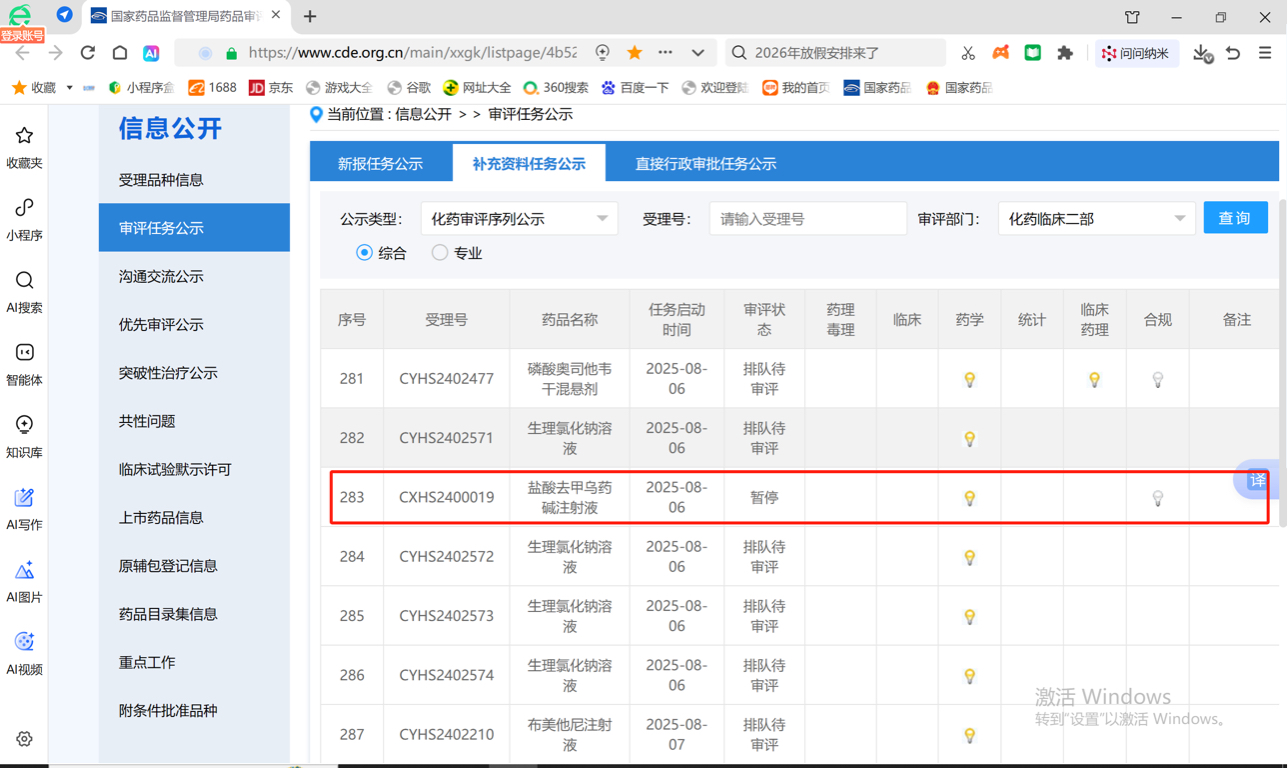Open the 360搜索 bookmark
Viewport: 1288px width, 768px height.
pyautogui.click(x=555, y=88)
